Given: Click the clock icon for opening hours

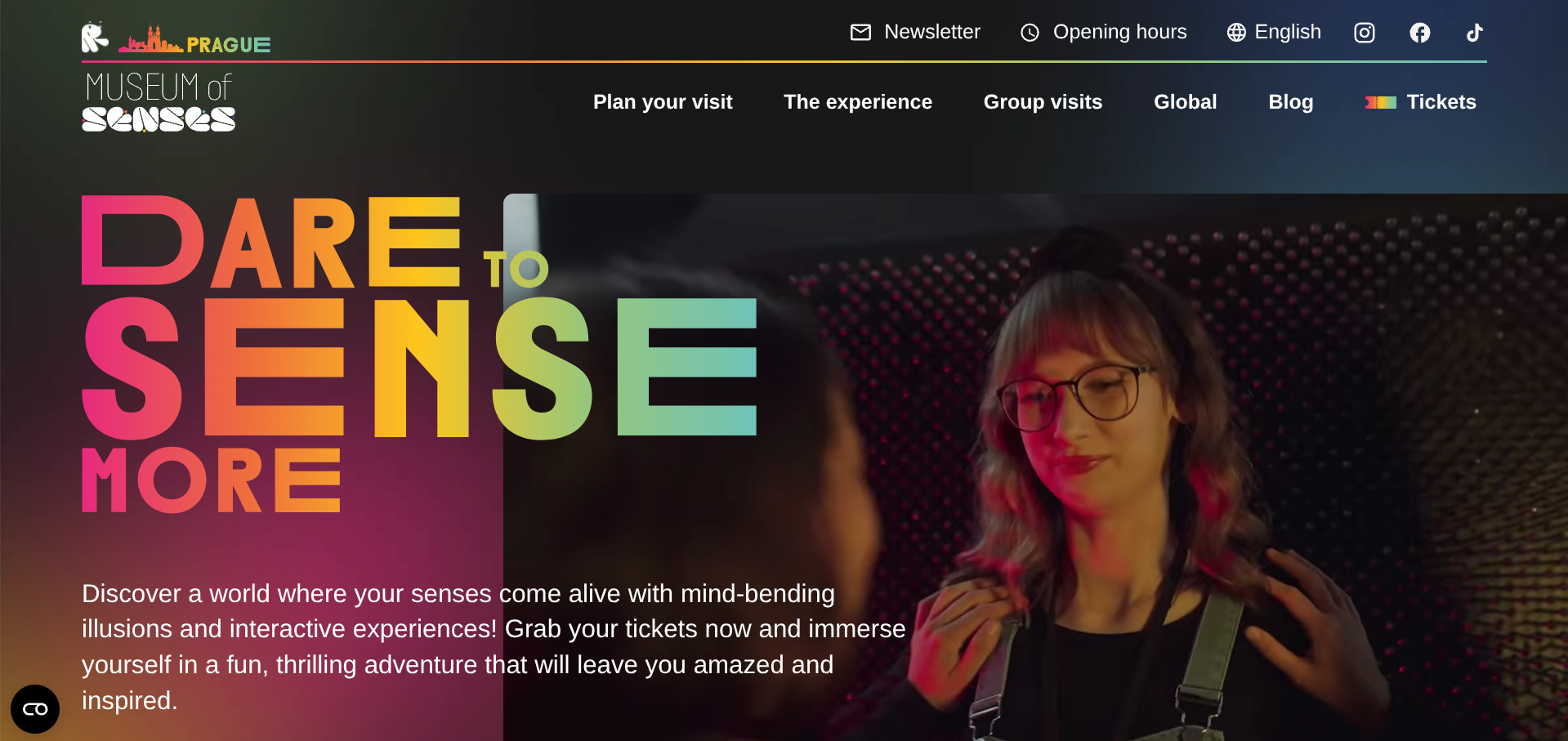Looking at the screenshot, I should pos(1030,33).
